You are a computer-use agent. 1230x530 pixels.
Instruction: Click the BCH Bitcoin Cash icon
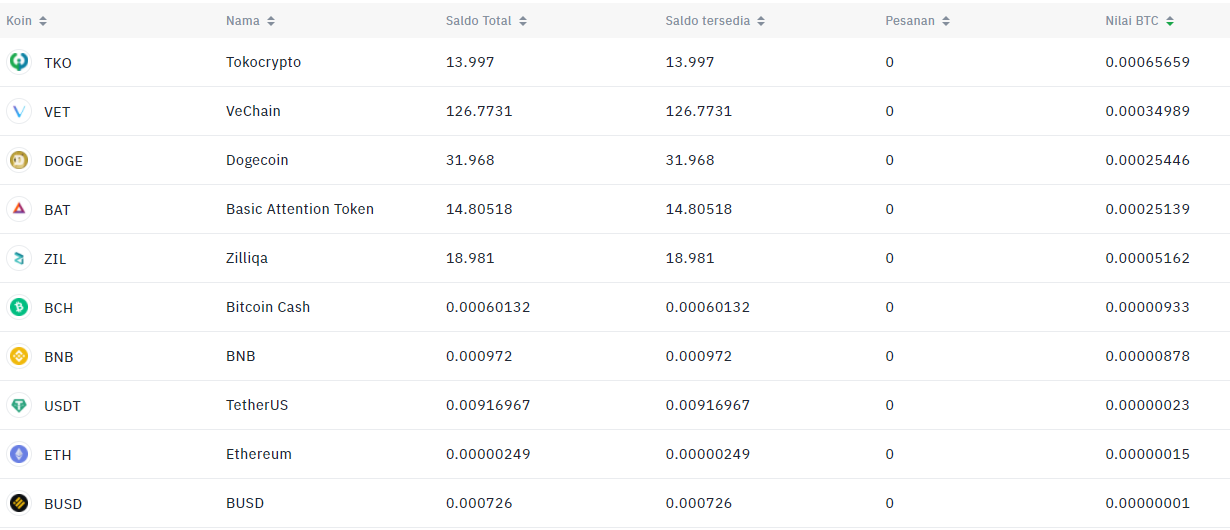(18, 307)
